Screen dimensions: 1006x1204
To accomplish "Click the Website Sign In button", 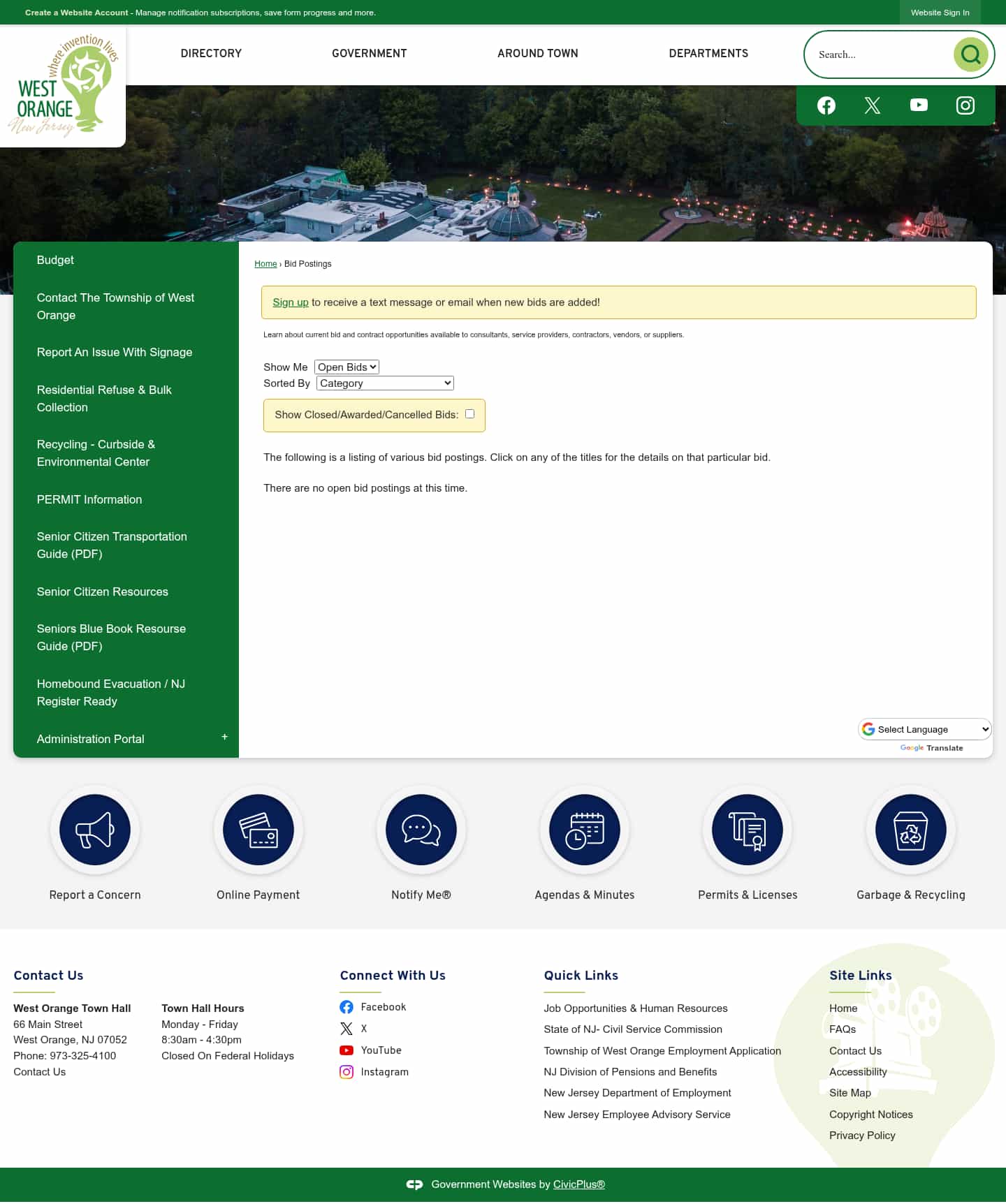I will tap(940, 13).
